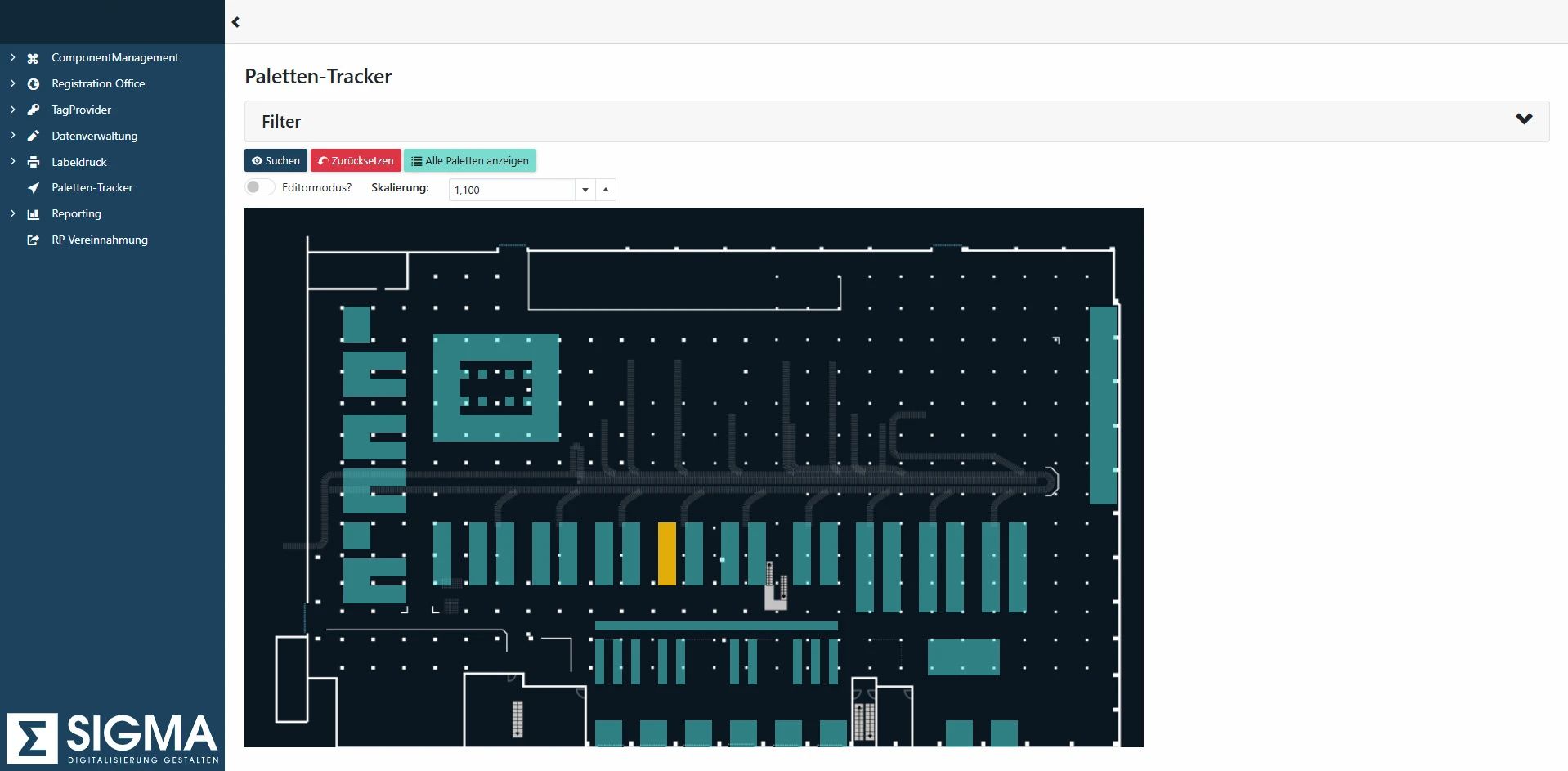Click the Reporting bar chart icon
The width and height of the screenshot is (1568, 771).
pyautogui.click(x=33, y=214)
